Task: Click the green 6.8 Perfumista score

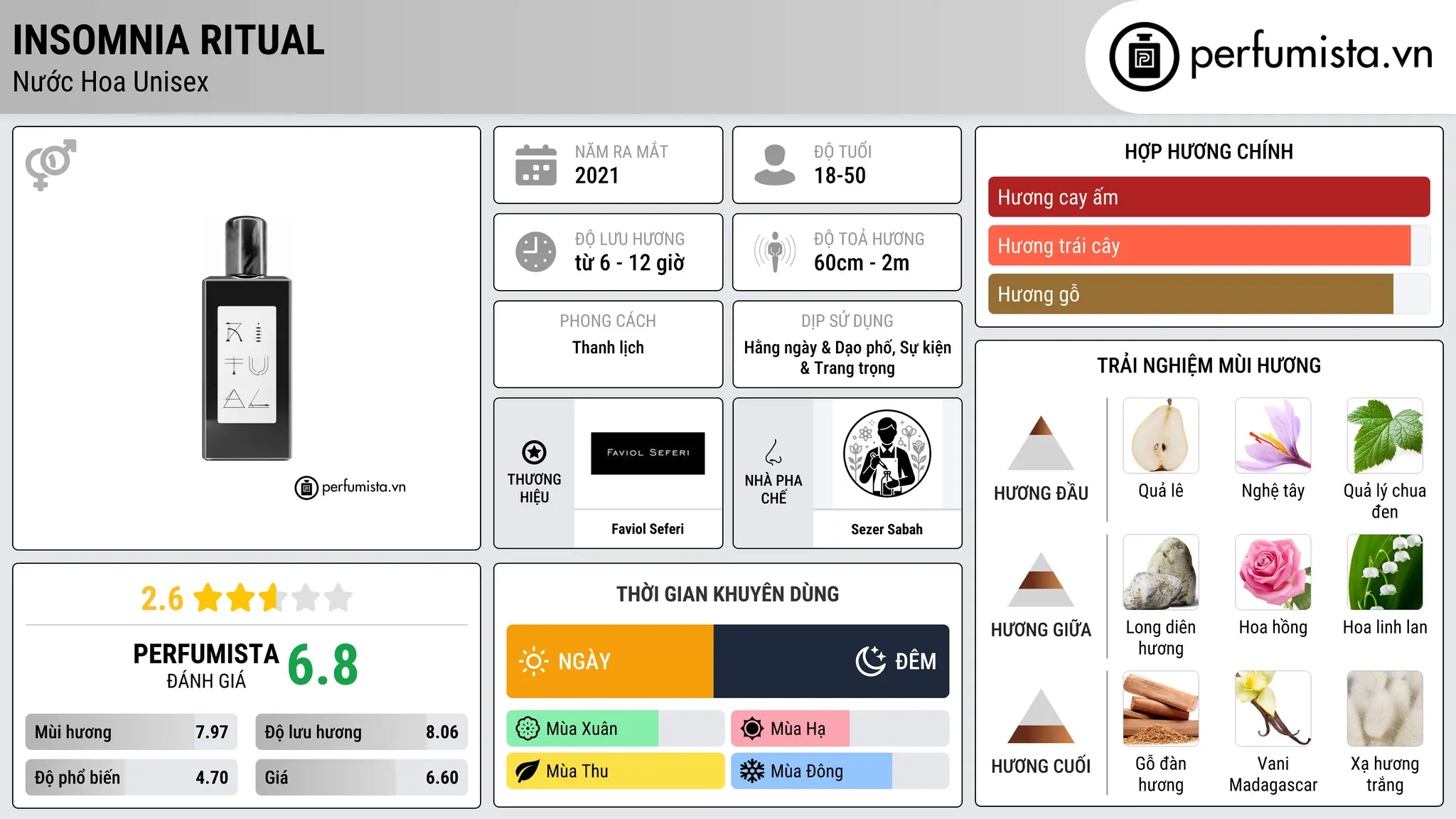Action: coord(323,664)
